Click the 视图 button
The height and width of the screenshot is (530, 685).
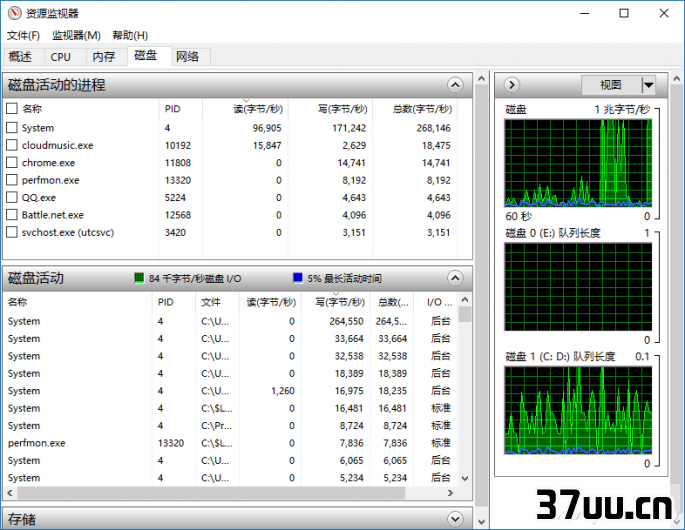[611, 85]
